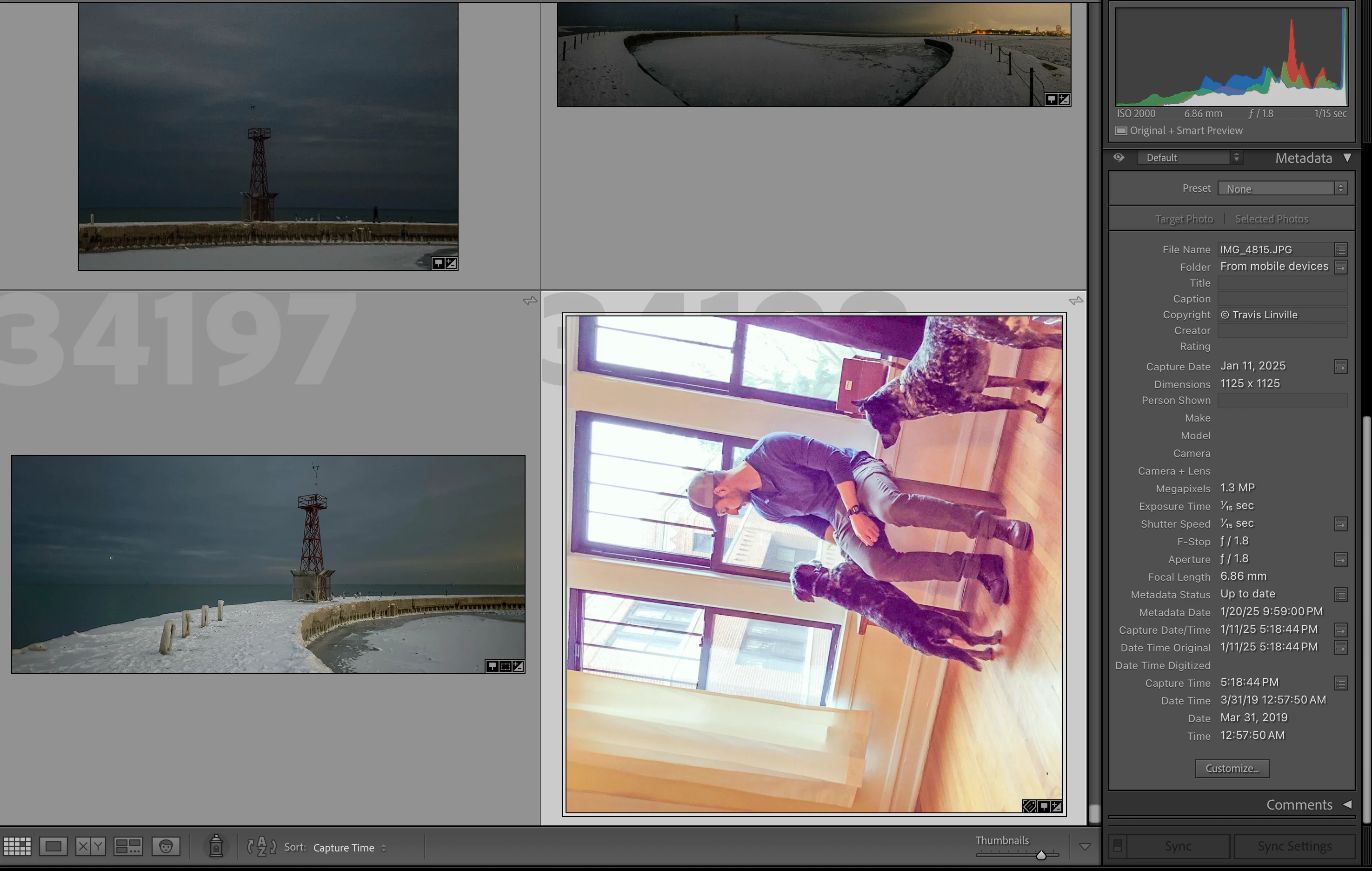Viewport: 1372px width, 871px height.
Task: Select the Painter spray can tool
Action: [216, 846]
